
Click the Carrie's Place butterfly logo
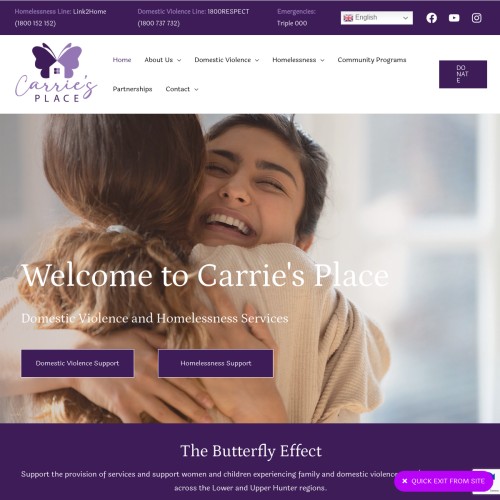pos(56,72)
